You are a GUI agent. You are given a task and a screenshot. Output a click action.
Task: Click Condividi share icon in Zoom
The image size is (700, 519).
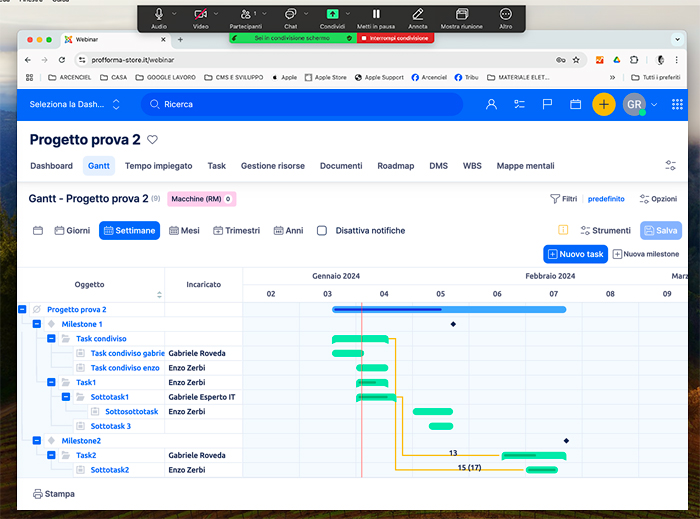click(332, 15)
